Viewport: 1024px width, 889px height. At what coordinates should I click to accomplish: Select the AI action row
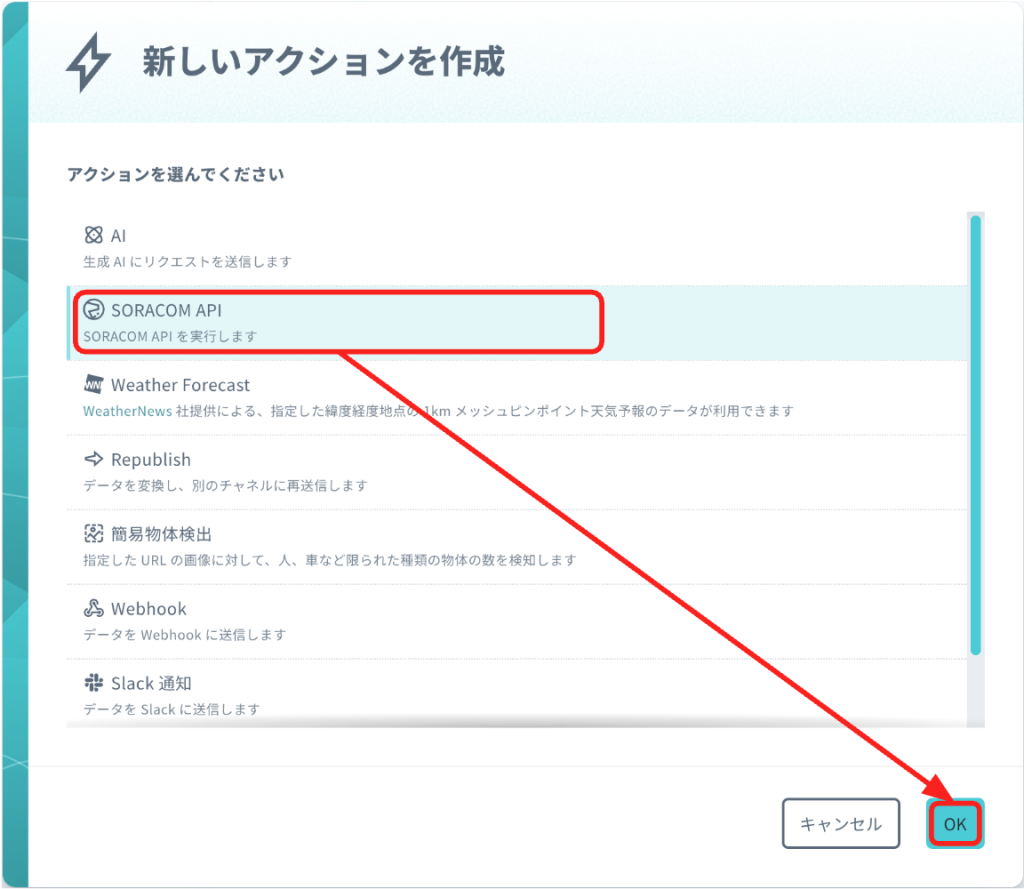[517, 248]
